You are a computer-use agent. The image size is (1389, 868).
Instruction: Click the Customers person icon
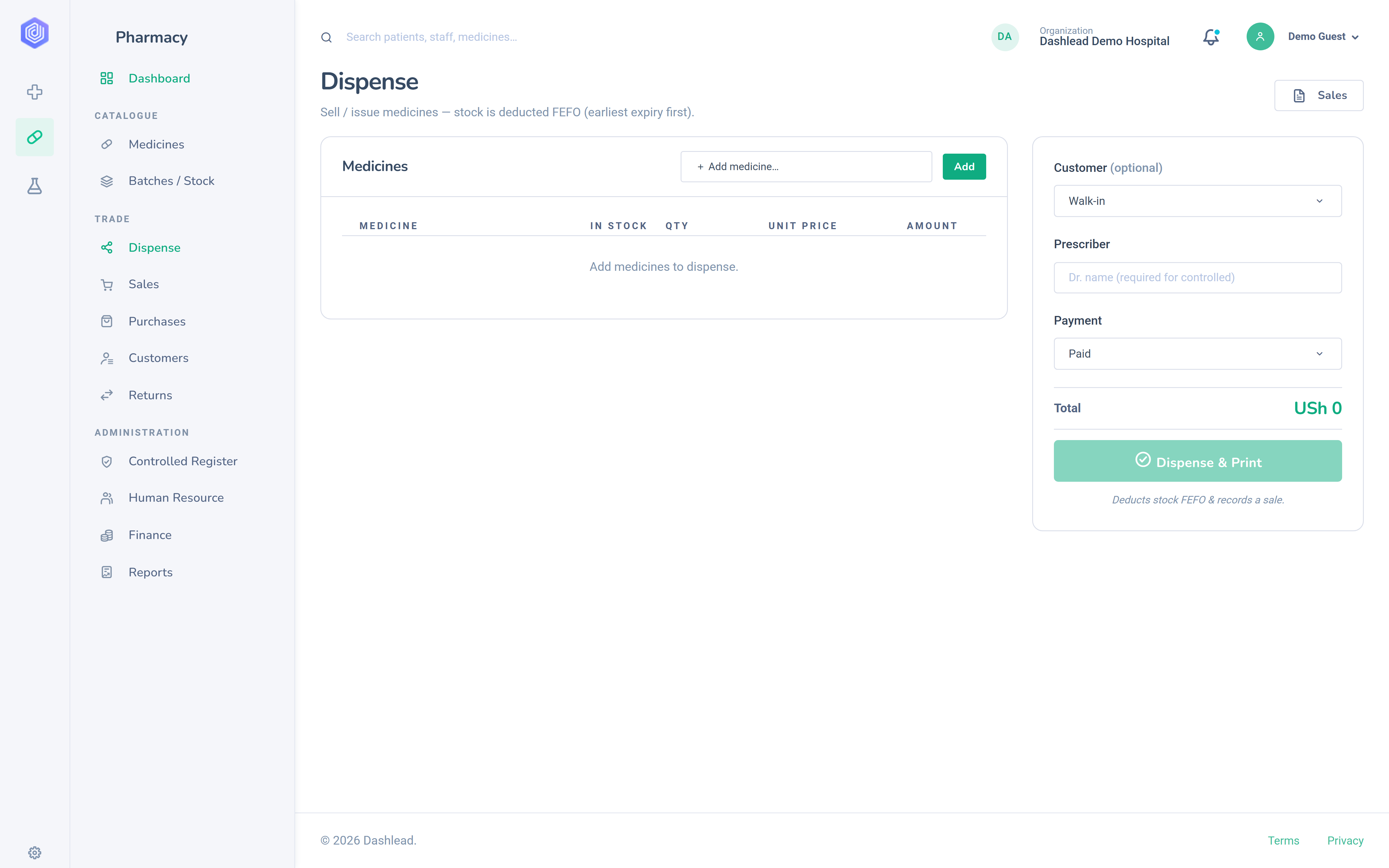[107, 358]
